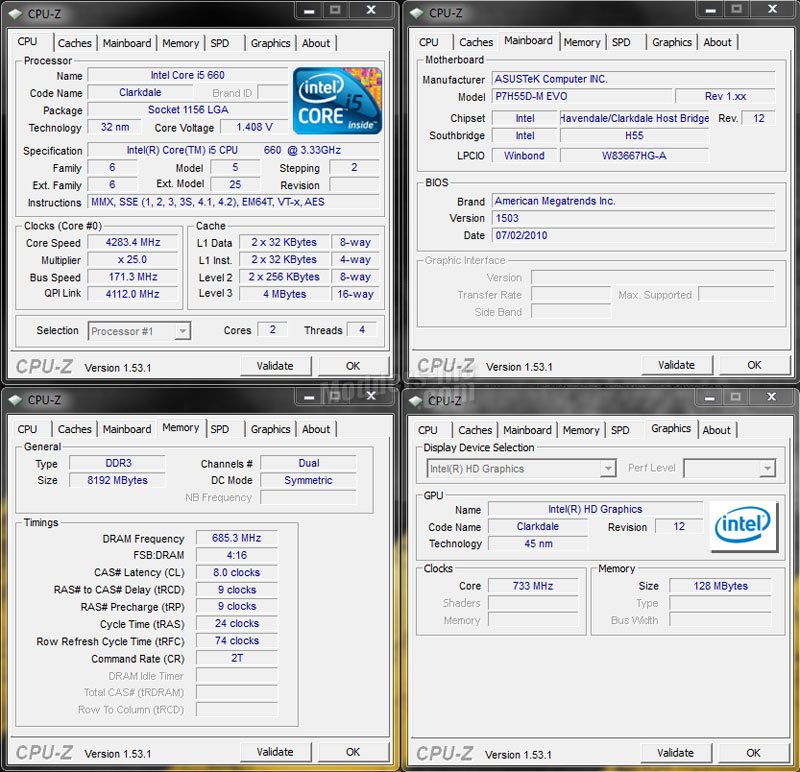Click the 'American Megatrends Inc.' BIOS brand
The height and width of the screenshot is (772, 800).
pos(633,201)
